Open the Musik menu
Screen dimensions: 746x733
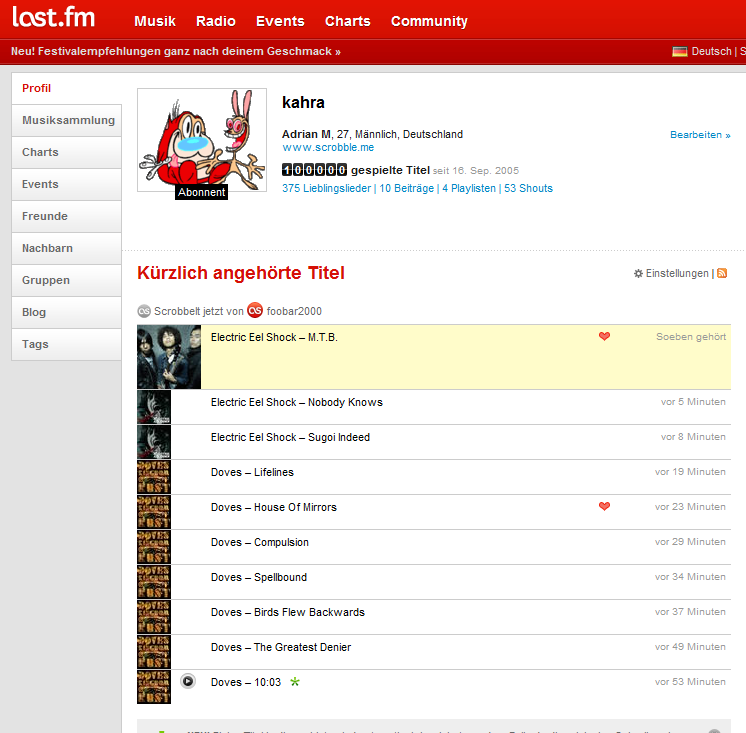click(x=155, y=21)
